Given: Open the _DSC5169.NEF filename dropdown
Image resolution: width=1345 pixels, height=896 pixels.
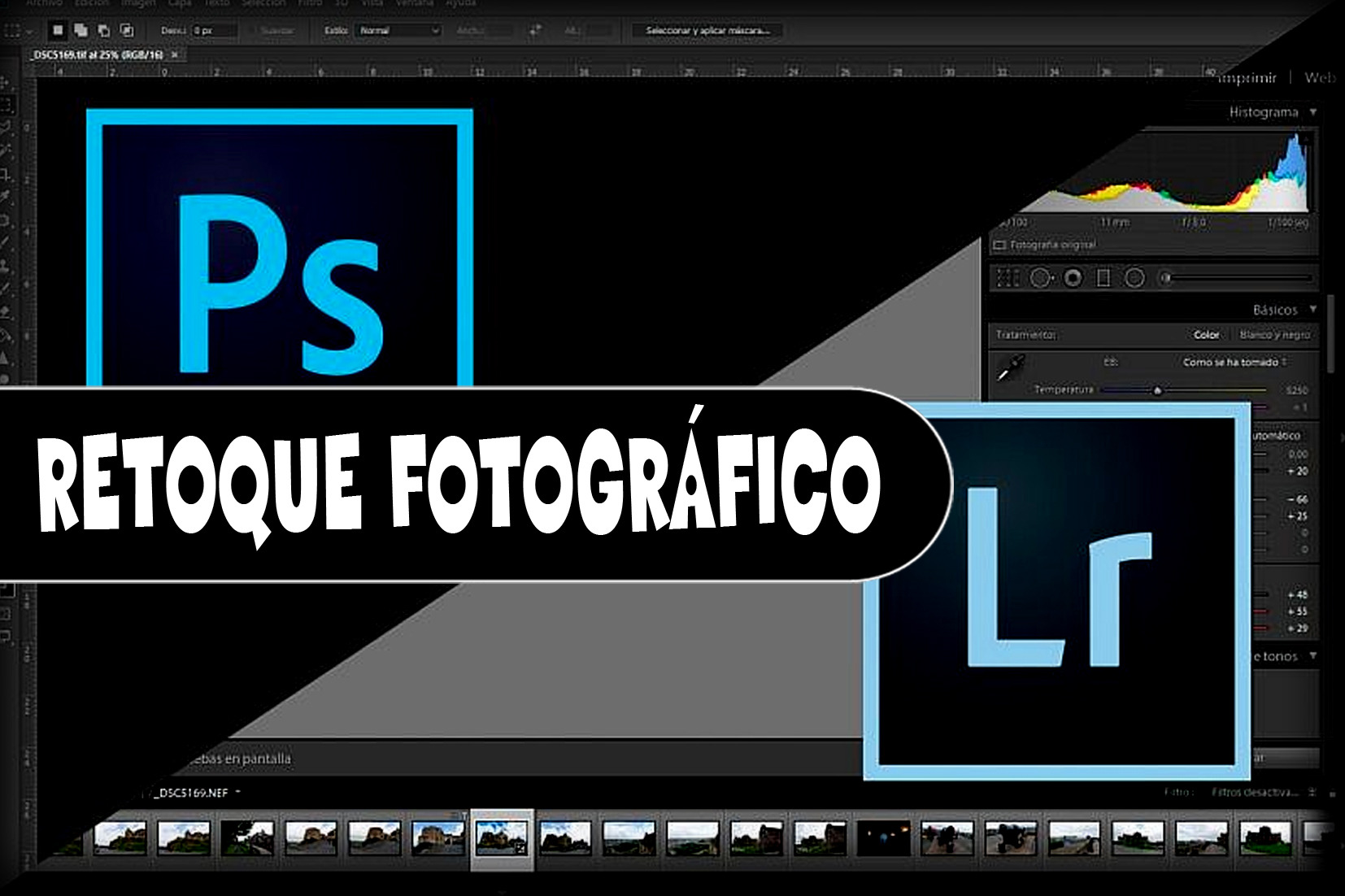Looking at the screenshot, I should tap(197, 793).
